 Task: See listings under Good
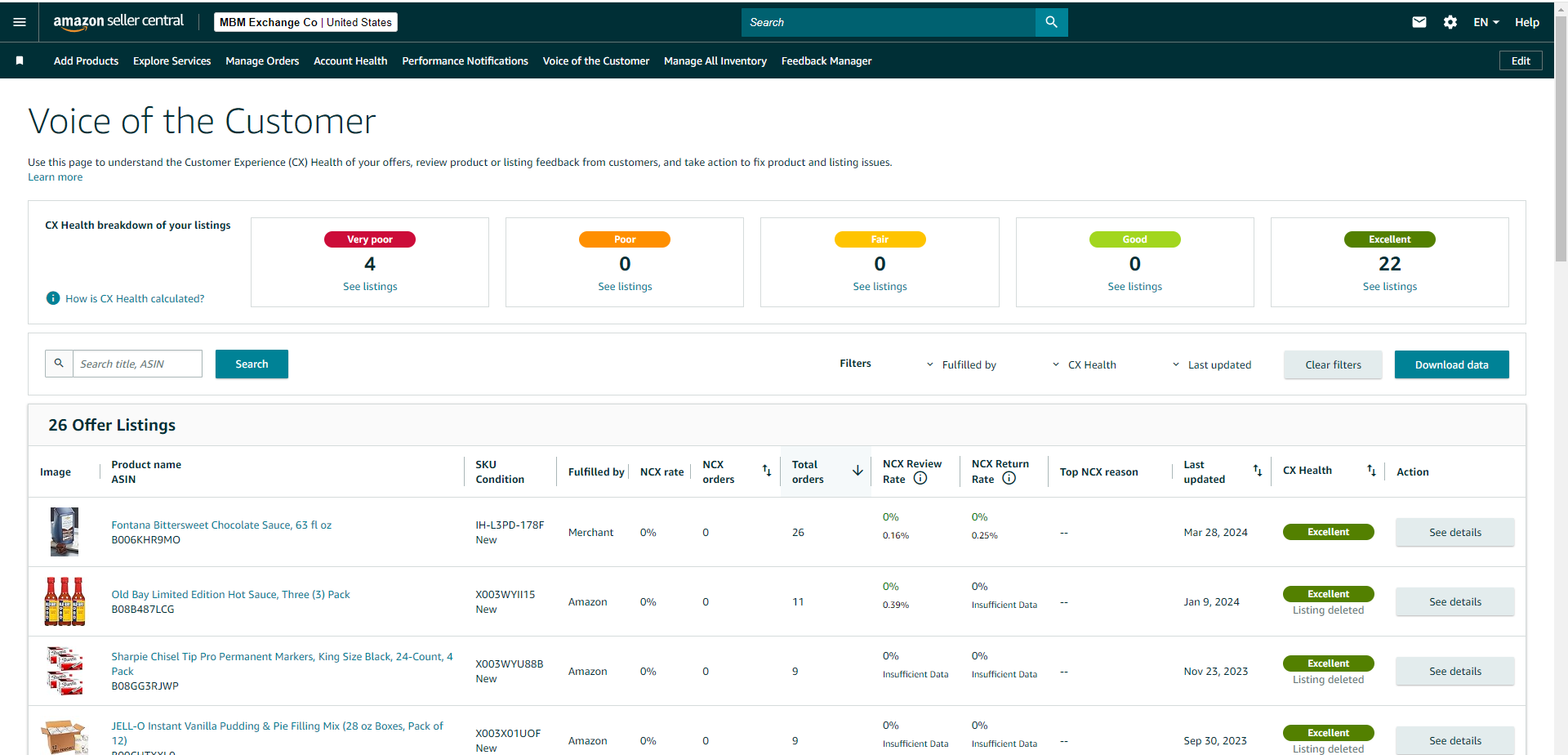(1134, 286)
